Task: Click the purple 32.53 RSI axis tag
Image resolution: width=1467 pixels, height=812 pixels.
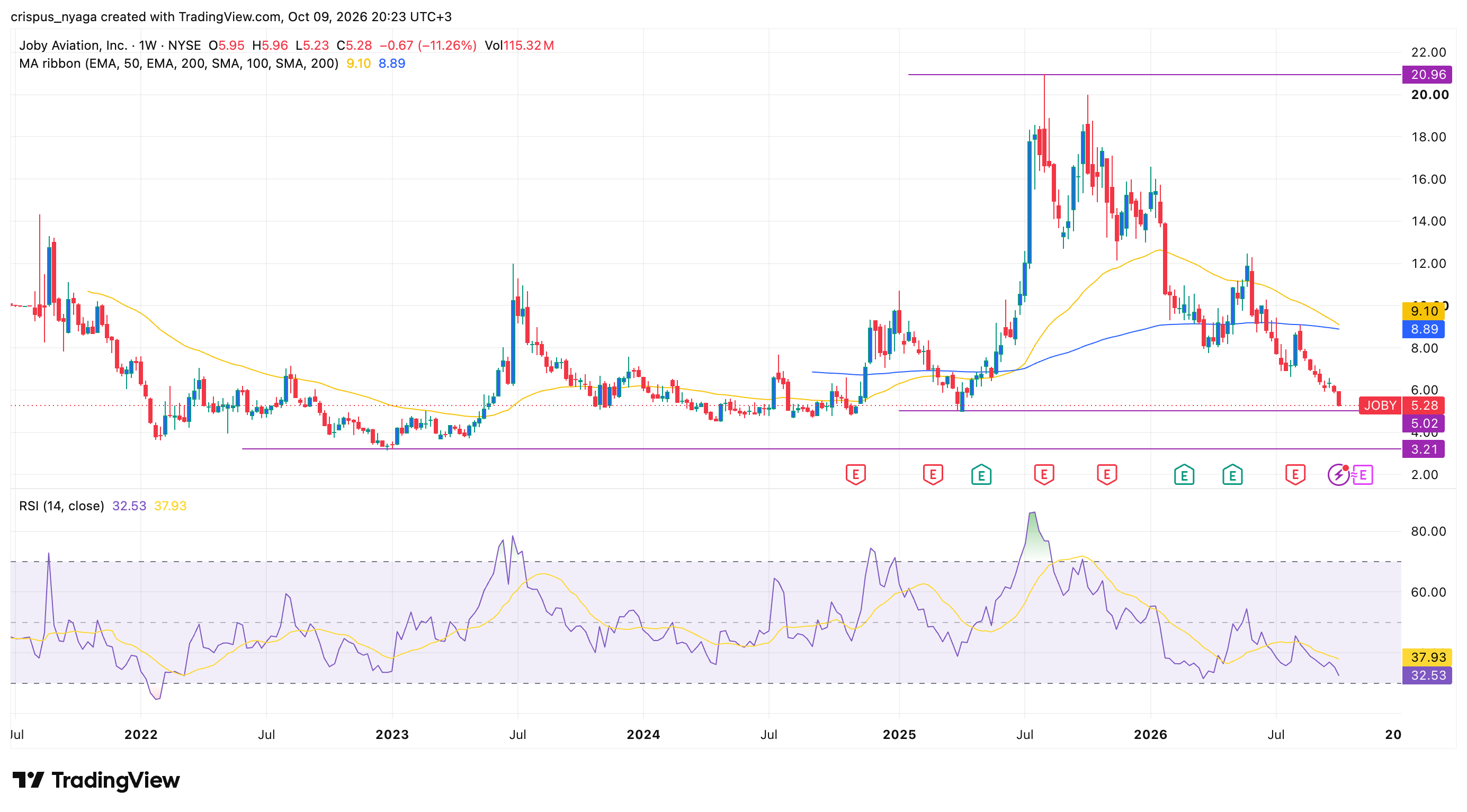Action: tap(1427, 675)
